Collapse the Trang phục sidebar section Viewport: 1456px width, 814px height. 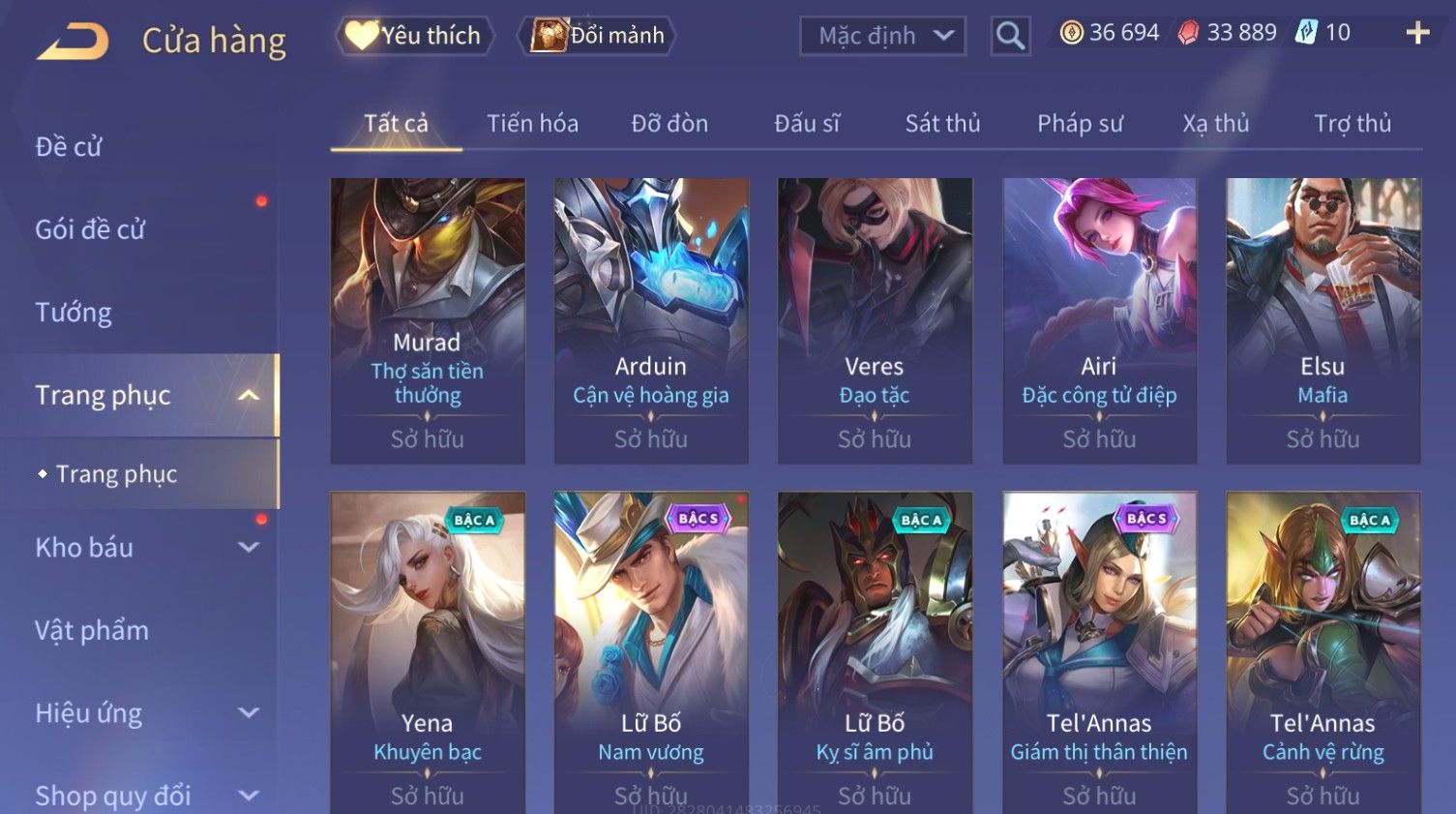(x=249, y=395)
